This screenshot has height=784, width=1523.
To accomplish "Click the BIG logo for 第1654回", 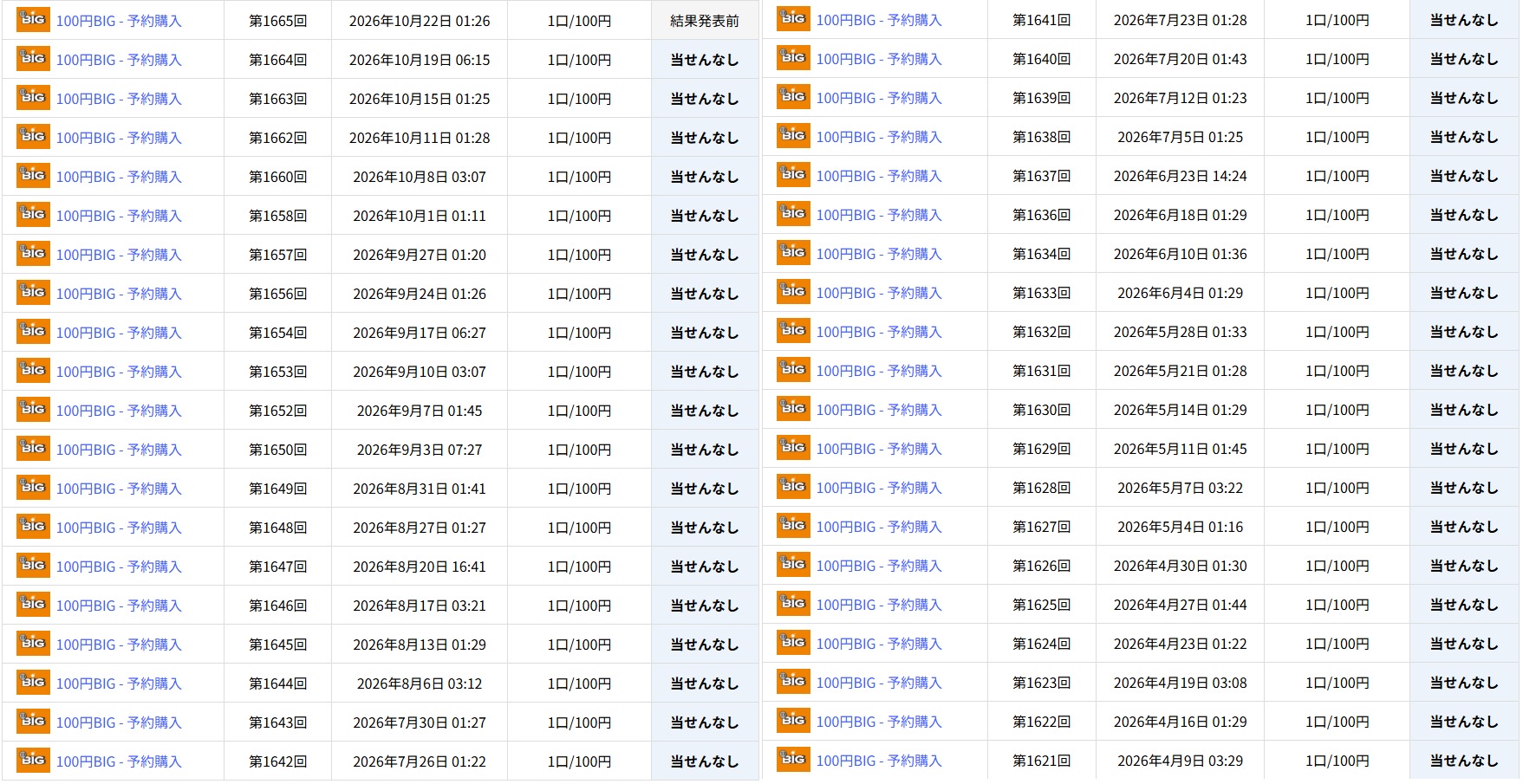I will coord(33,332).
